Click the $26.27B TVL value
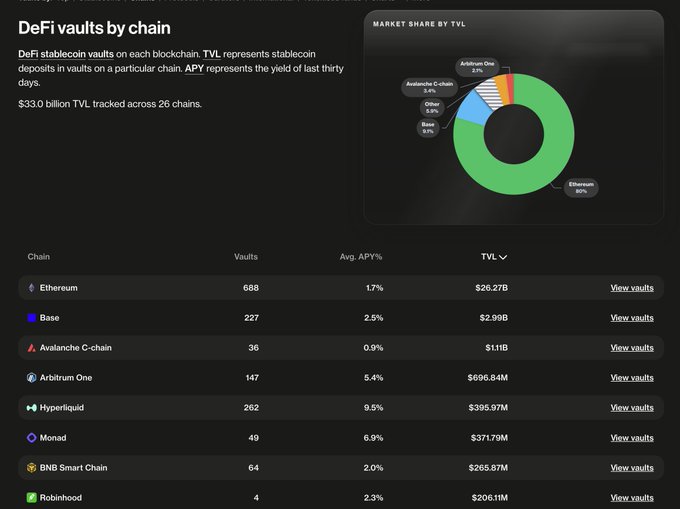This screenshot has width=680, height=509. 491,288
